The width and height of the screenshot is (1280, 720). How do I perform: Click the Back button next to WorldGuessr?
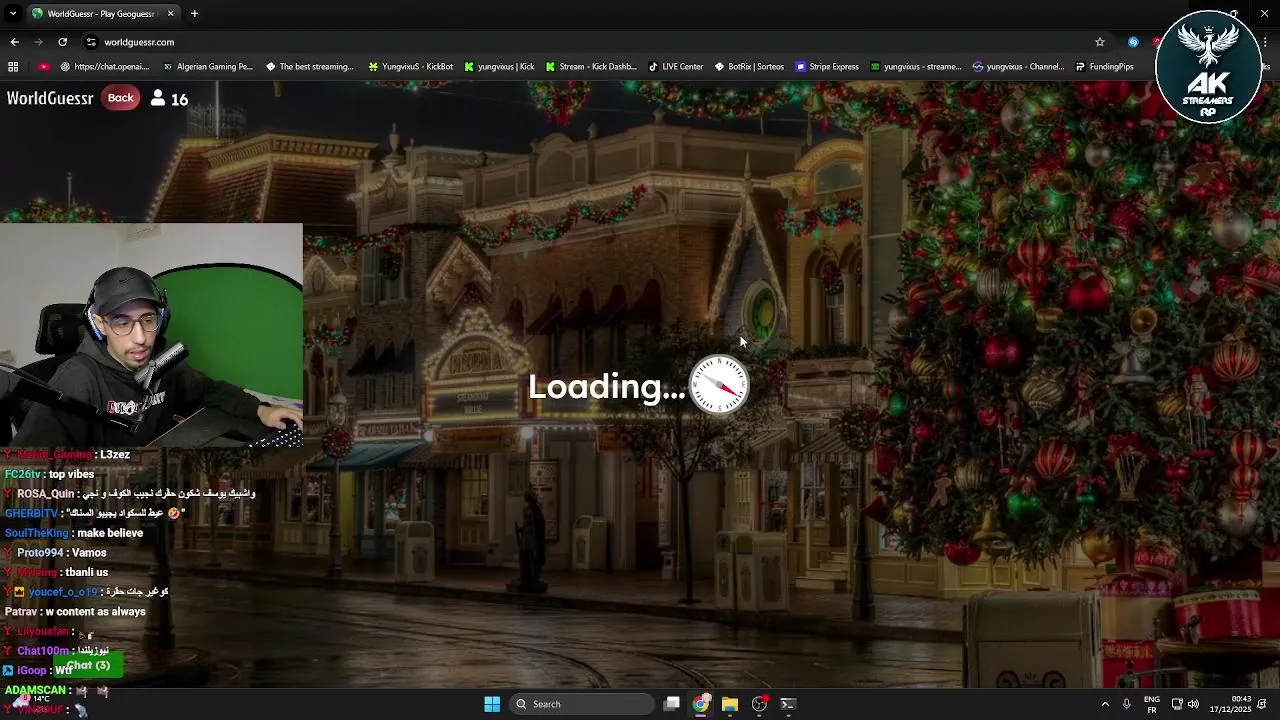[x=121, y=98]
